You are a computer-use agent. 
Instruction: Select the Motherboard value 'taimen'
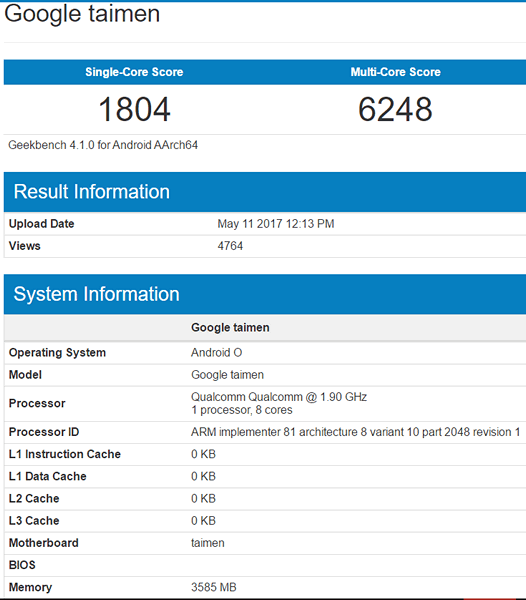pos(208,543)
